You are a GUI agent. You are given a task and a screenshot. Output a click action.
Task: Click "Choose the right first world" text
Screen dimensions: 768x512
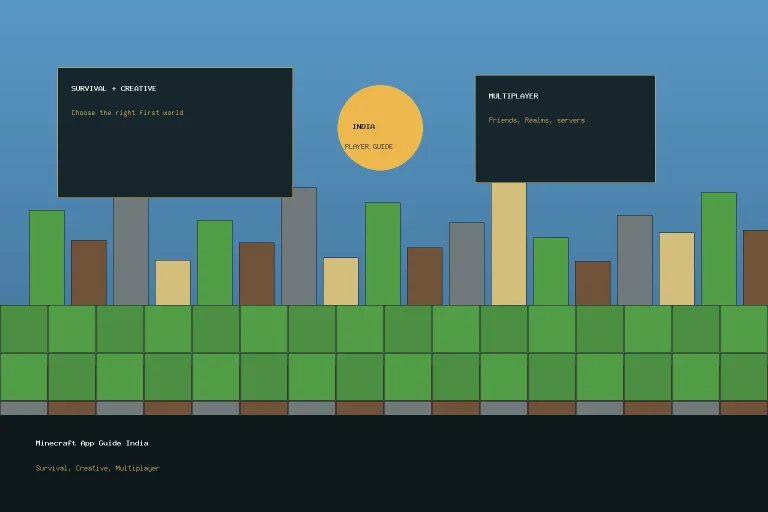click(x=127, y=113)
